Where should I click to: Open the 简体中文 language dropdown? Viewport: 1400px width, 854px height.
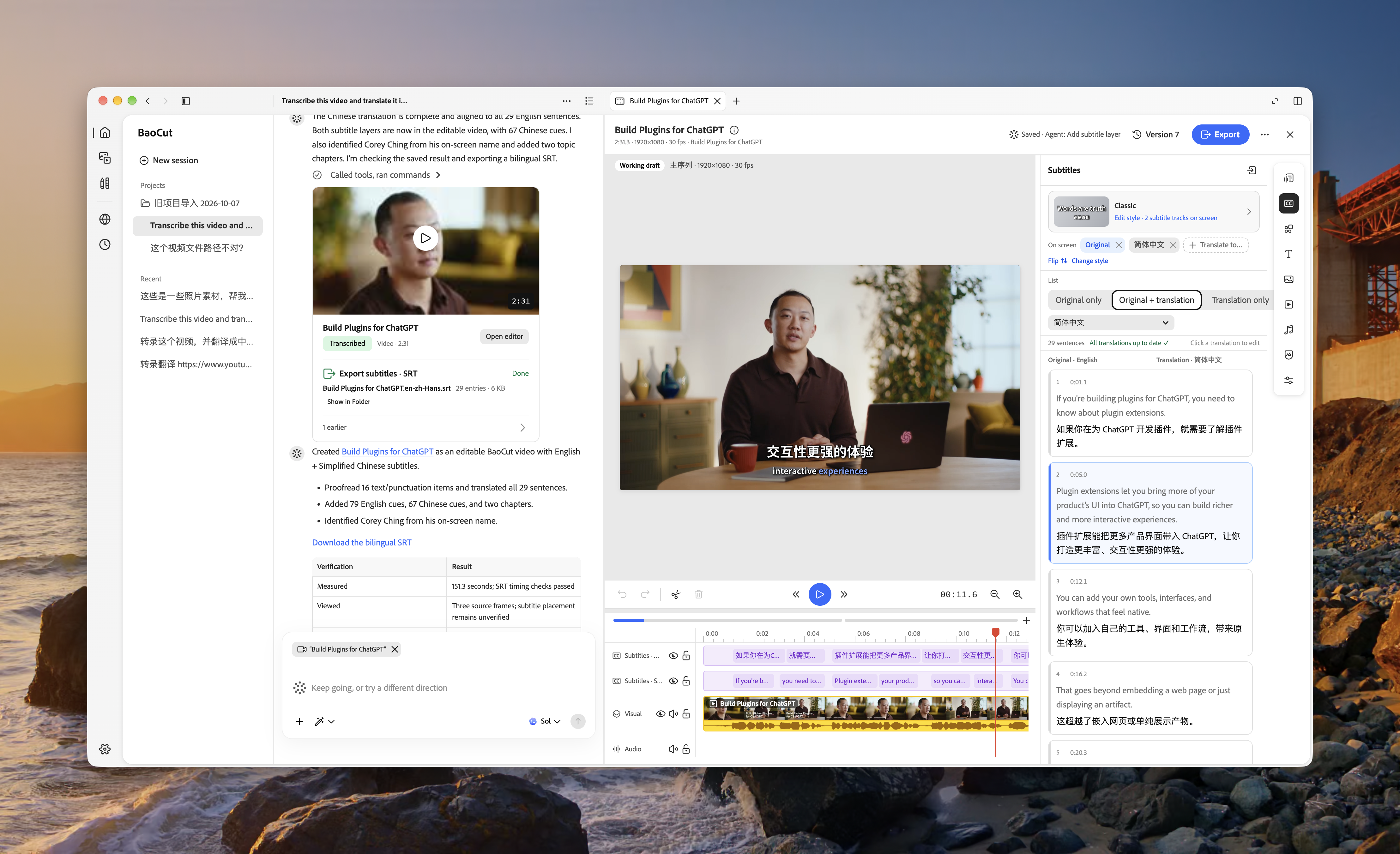1110,322
